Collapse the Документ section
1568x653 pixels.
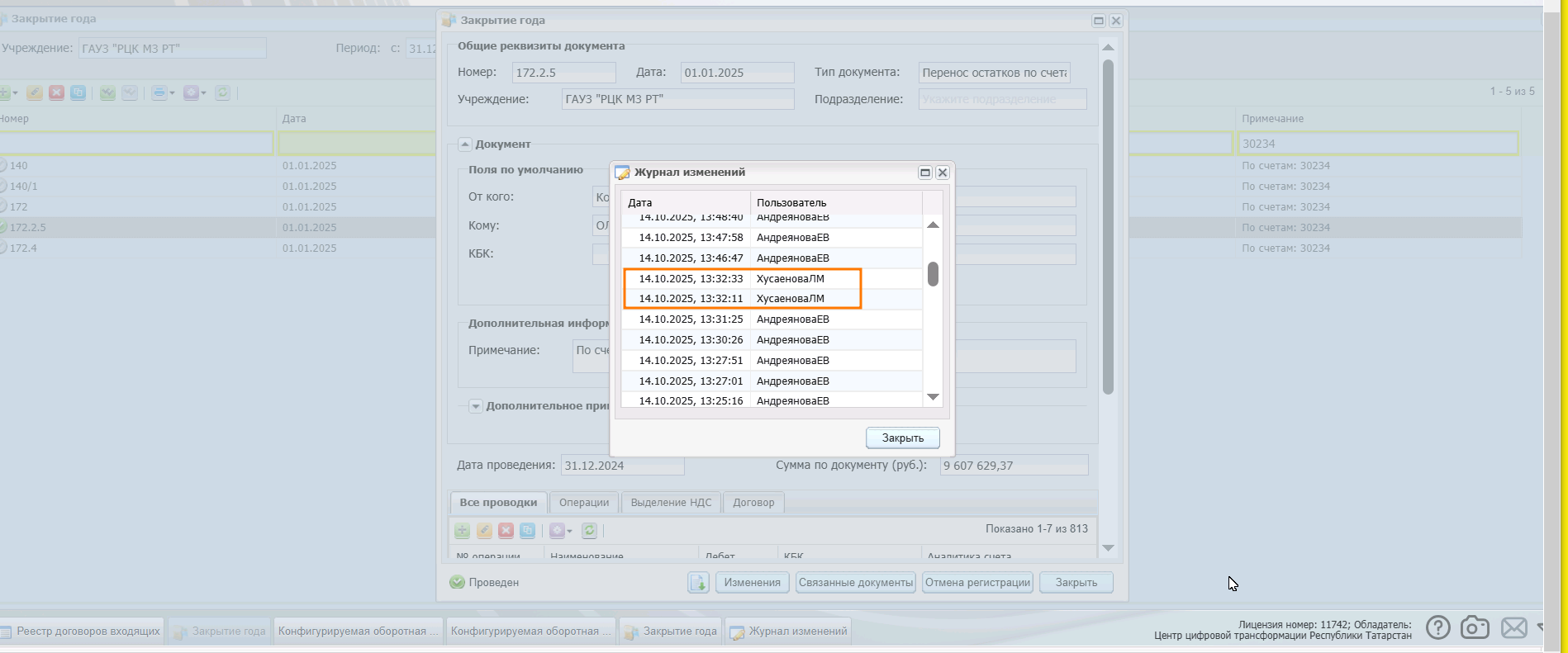coord(465,144)
